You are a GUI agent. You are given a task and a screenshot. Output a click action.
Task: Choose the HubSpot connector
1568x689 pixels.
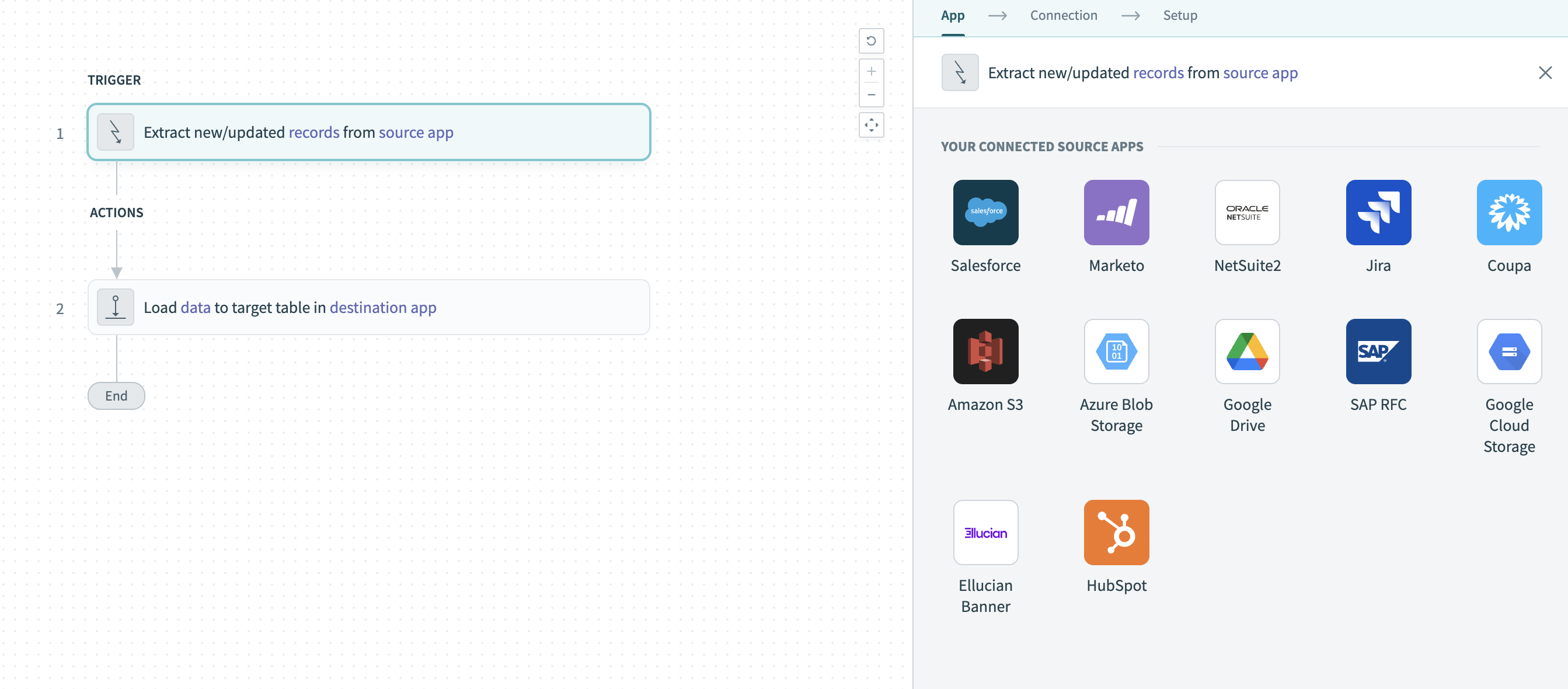coord(1116,545)
